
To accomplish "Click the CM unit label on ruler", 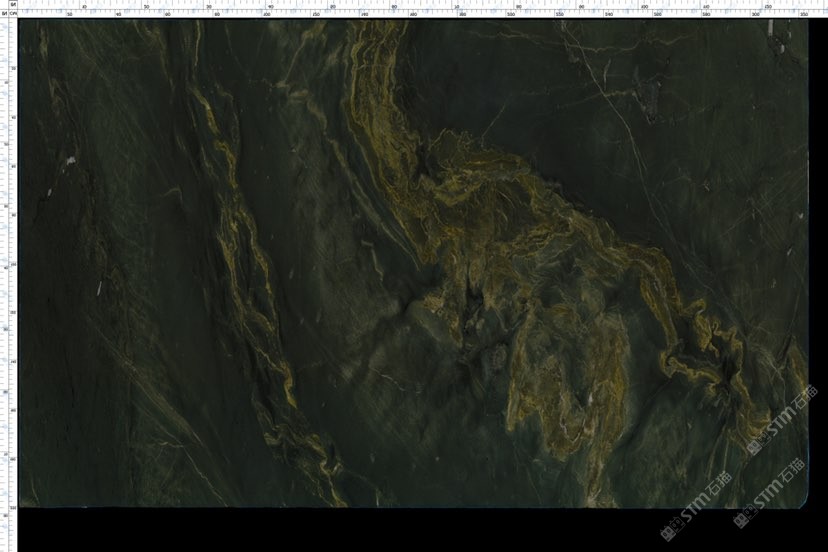I will click(14, 14).
